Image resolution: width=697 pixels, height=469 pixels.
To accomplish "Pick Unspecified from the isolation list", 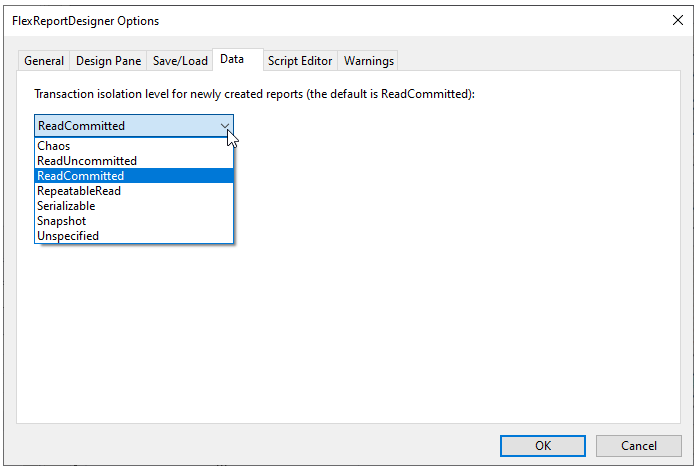I will (68, 236).
